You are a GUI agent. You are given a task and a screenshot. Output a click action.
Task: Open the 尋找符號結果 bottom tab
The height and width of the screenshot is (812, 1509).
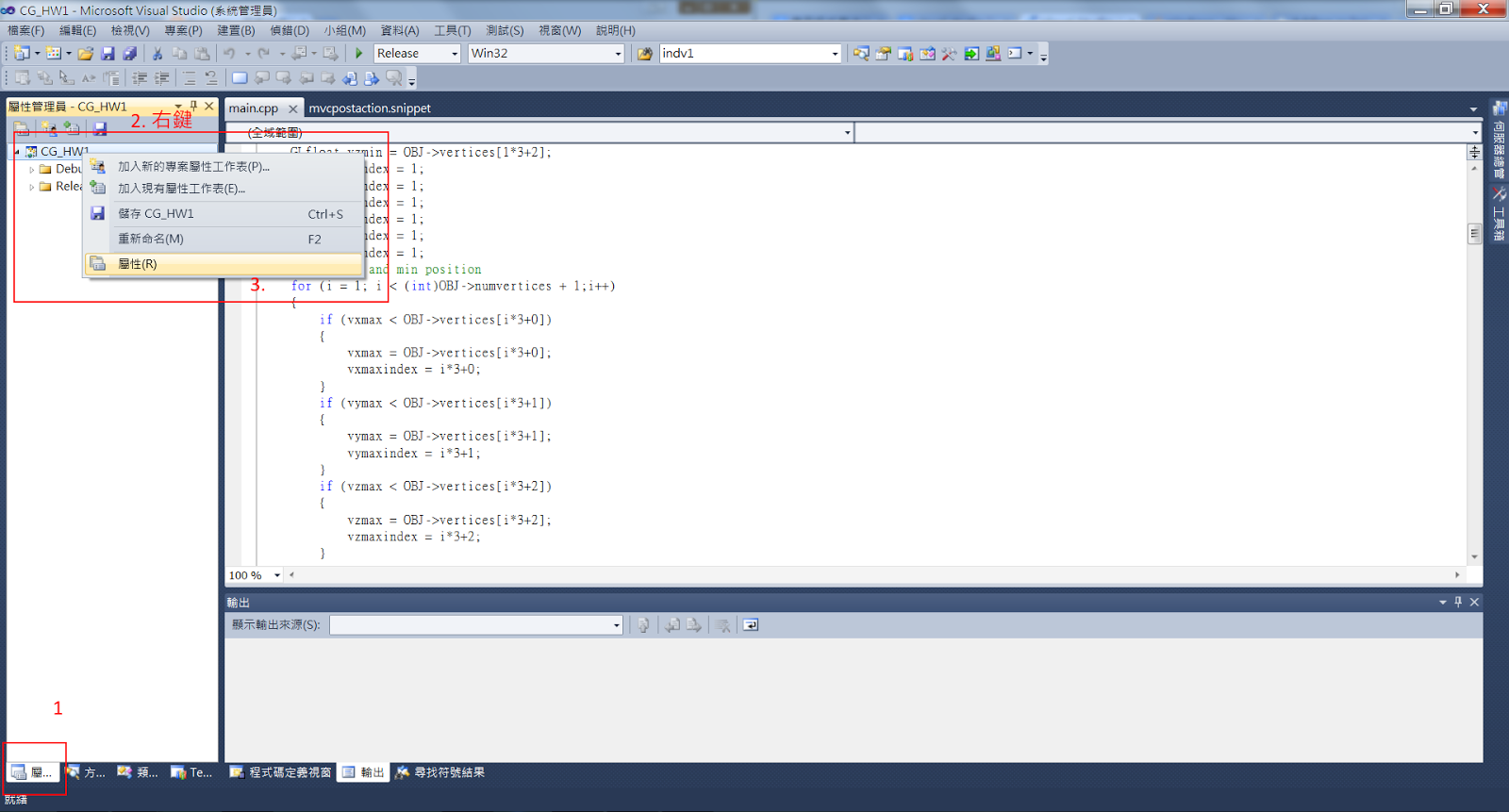pyautogui.click(x=440, y=772)
